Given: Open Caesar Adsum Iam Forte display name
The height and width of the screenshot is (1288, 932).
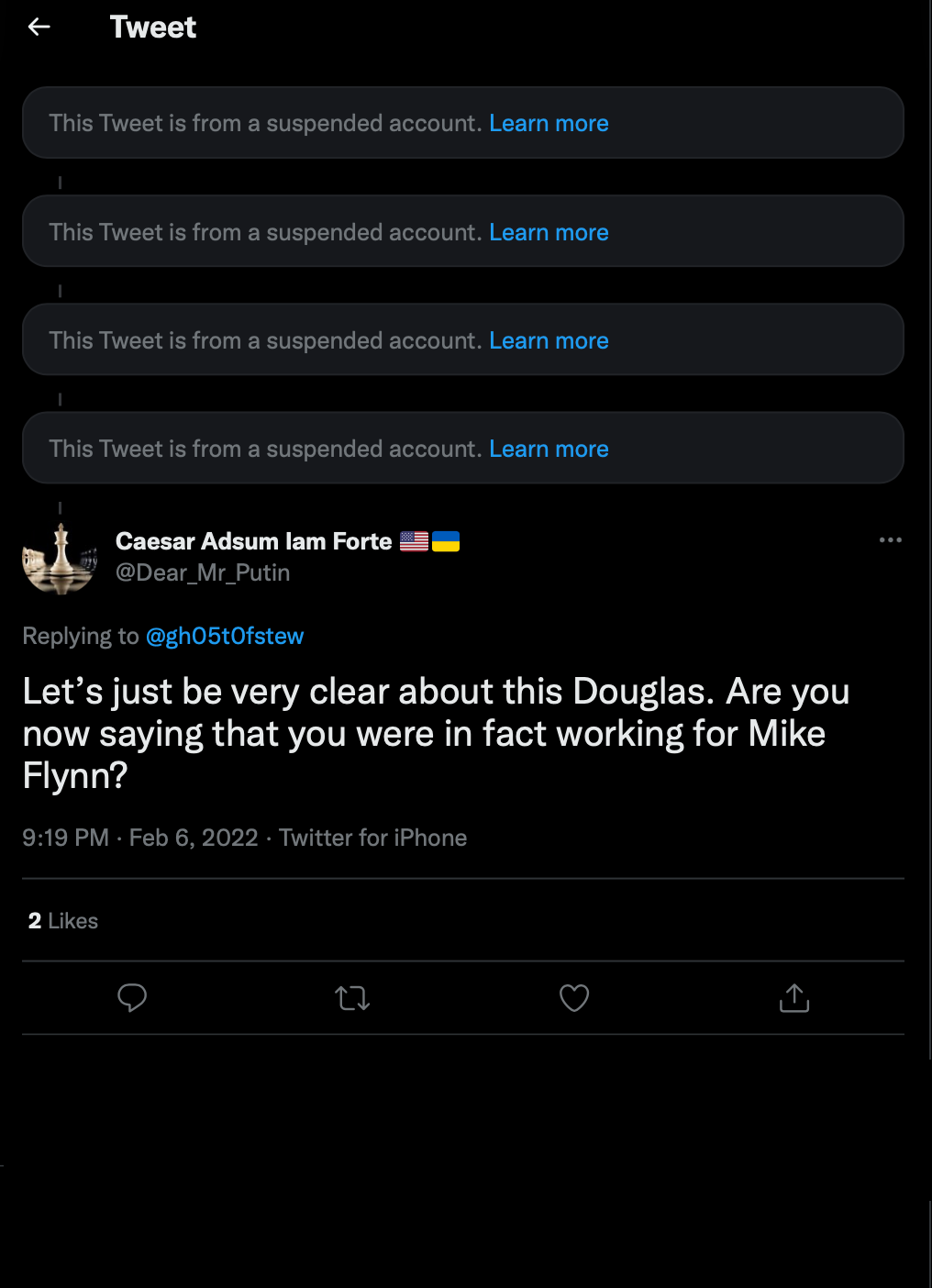Looking at the screenshot, I should tap(254, 541).
